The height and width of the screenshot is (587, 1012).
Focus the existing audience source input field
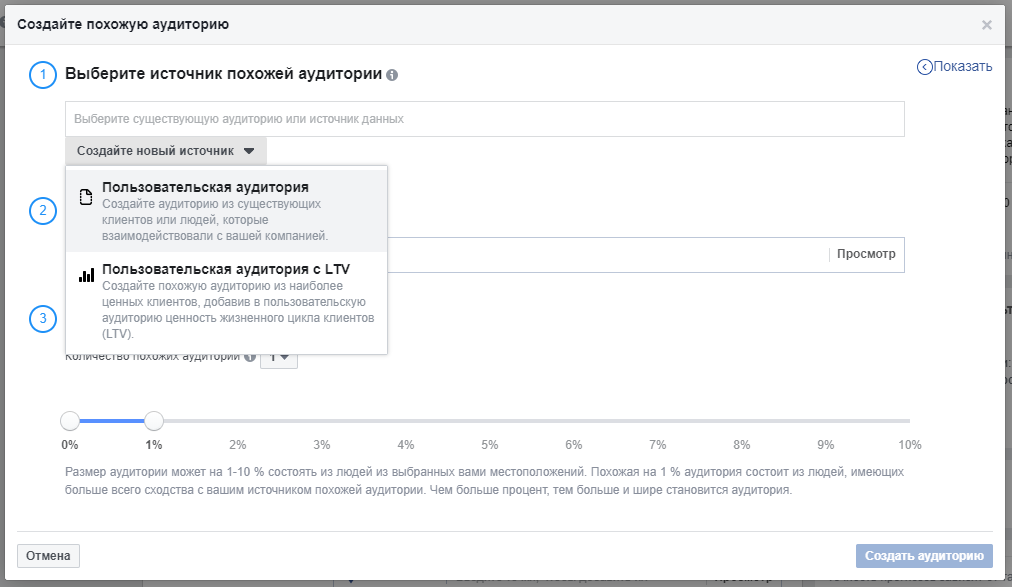click(x=485, y=118)
